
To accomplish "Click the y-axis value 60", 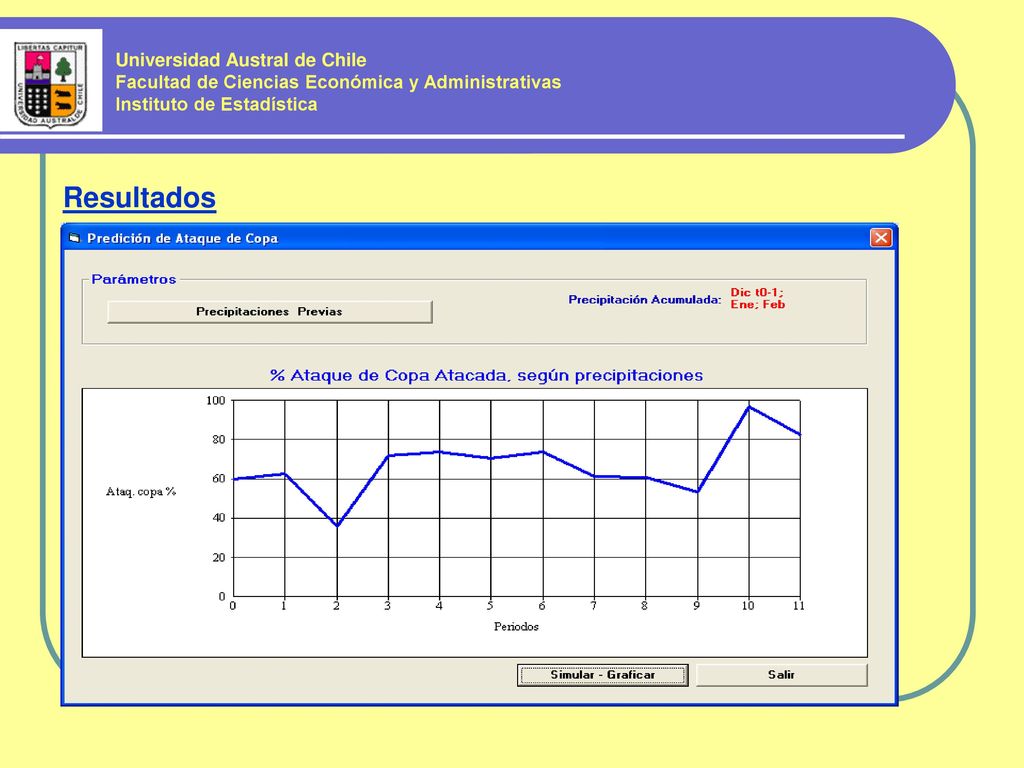I will pyautogui.click(x=218, y=479).
